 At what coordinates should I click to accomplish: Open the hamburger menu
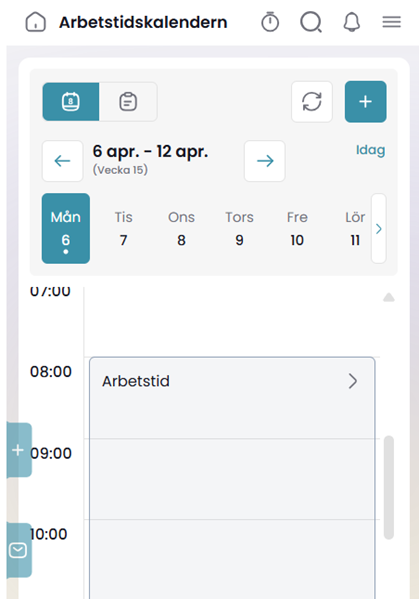[x=391, y=22]
